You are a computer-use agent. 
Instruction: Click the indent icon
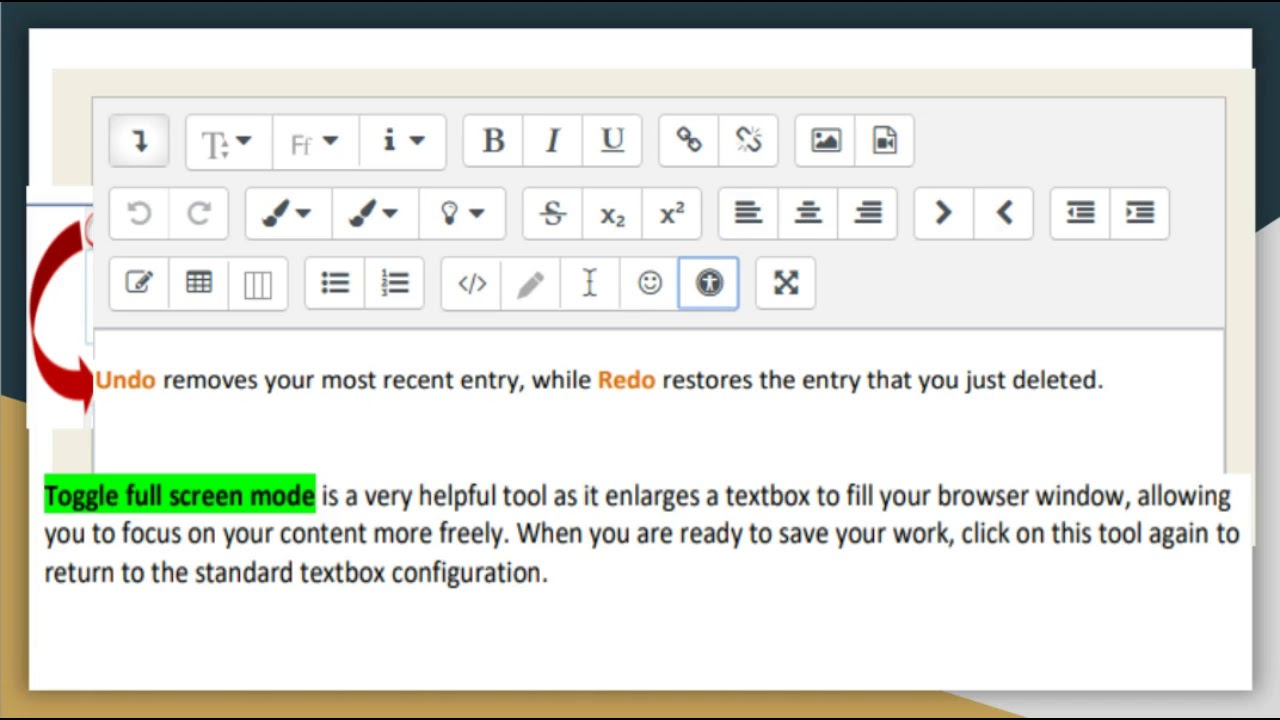(1140, 213)
